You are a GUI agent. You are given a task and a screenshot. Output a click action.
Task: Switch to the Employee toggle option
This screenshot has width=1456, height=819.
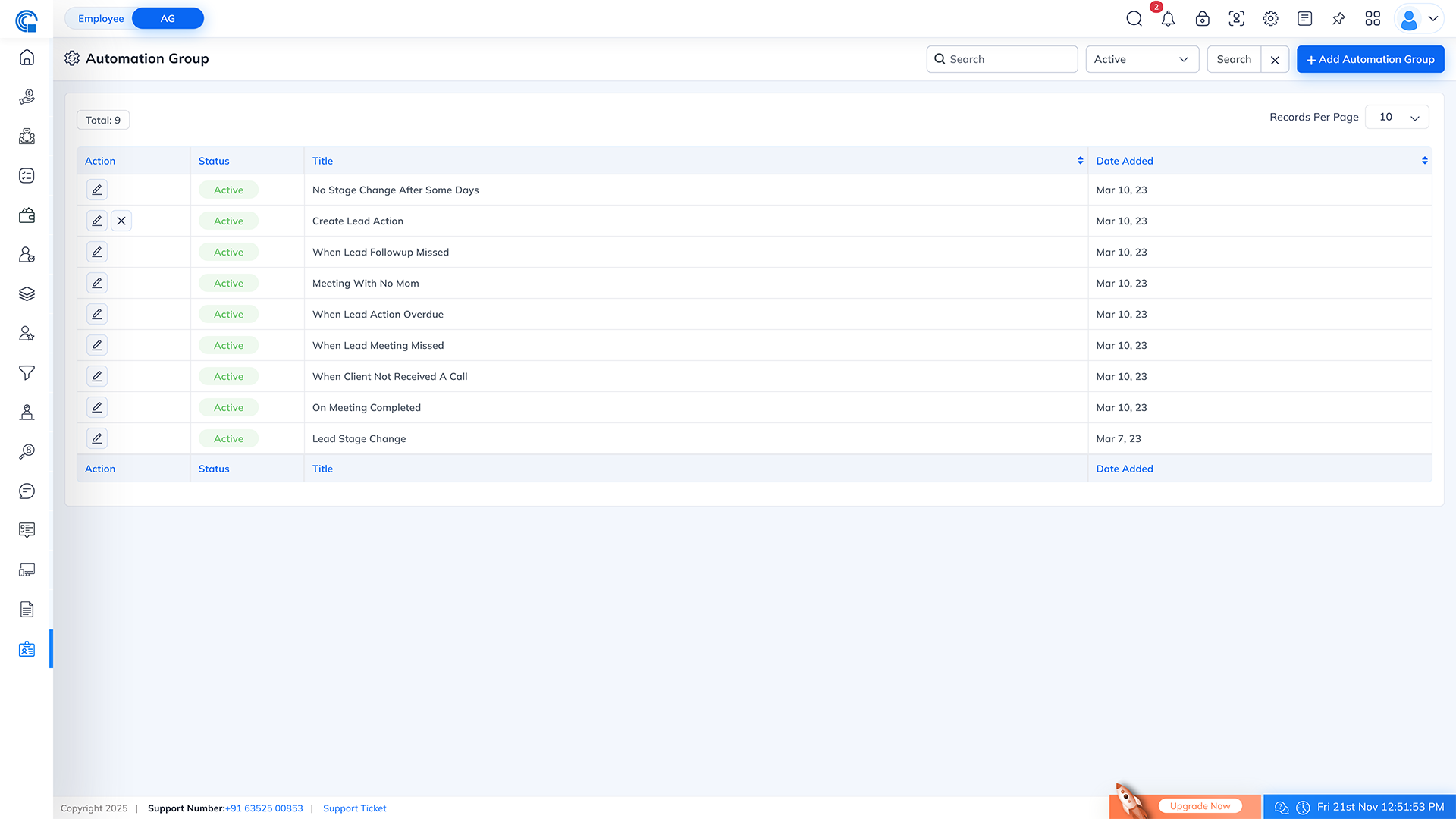pyautogui.click(x=101, y=18)
